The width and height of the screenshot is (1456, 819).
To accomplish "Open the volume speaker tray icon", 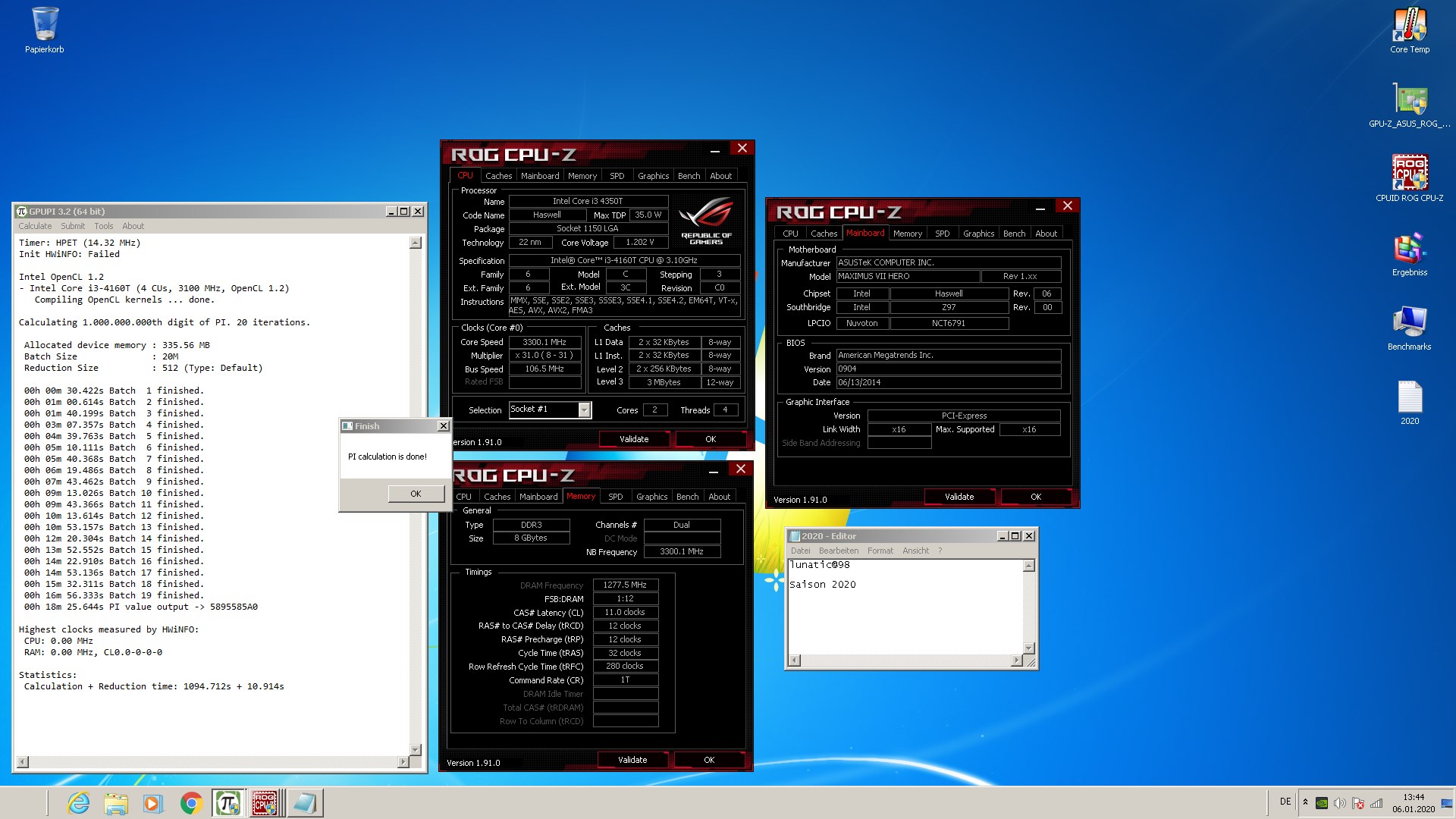I will 1340,803.
